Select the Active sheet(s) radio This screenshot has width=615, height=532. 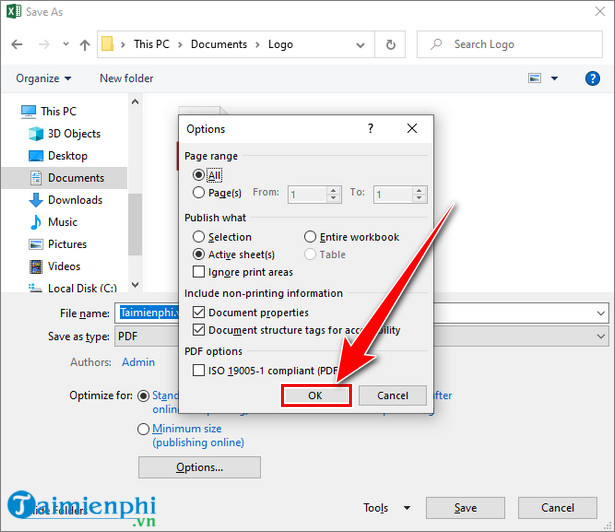click(x=198, y=254)
